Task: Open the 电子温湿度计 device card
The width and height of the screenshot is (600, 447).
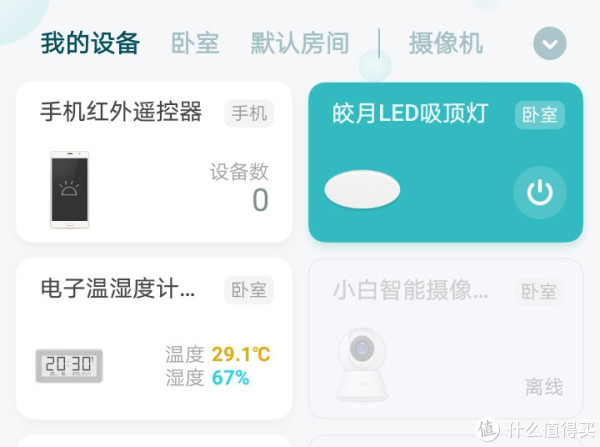Action: [154, 339]
